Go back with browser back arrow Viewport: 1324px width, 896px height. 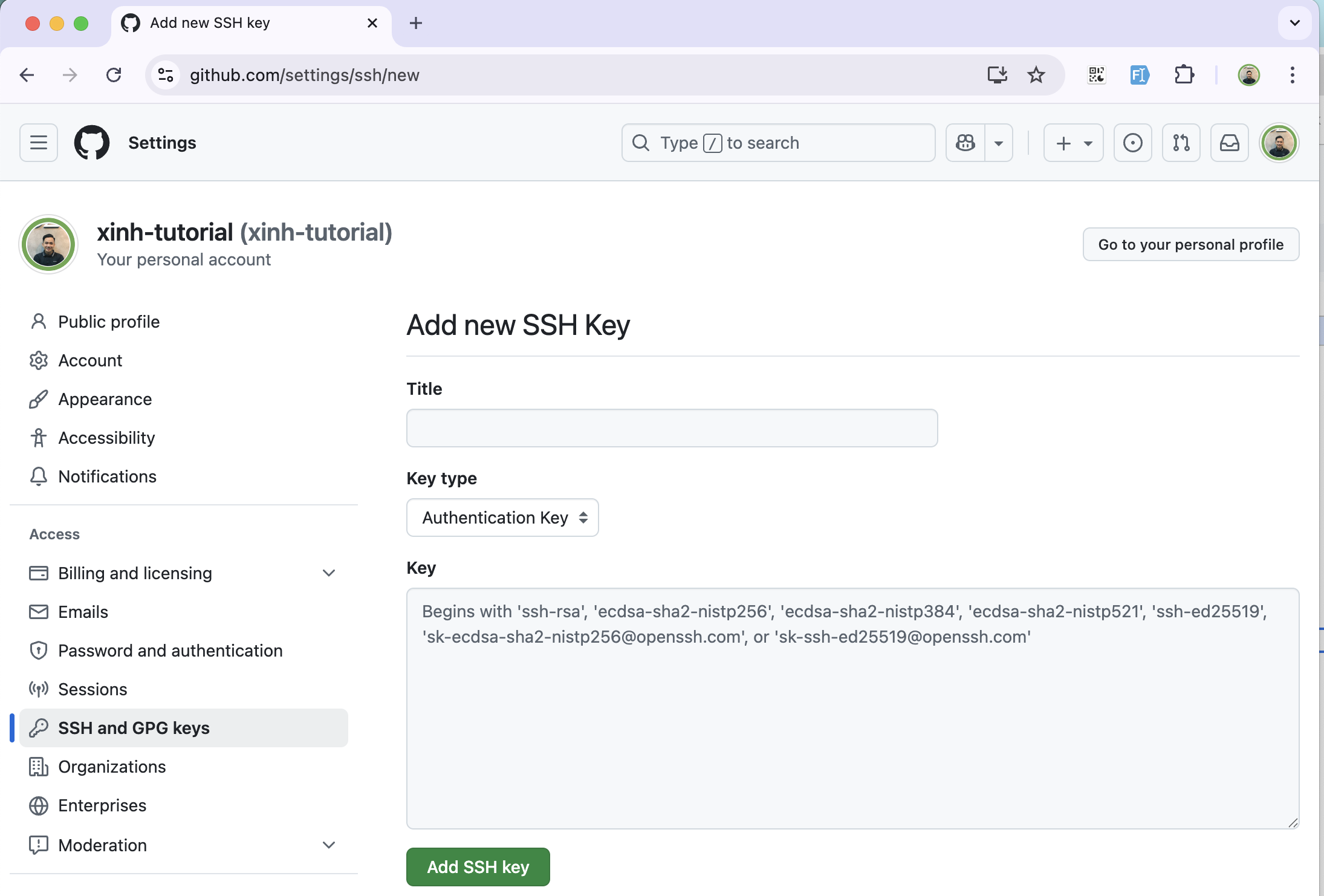[x=27, y=75]
